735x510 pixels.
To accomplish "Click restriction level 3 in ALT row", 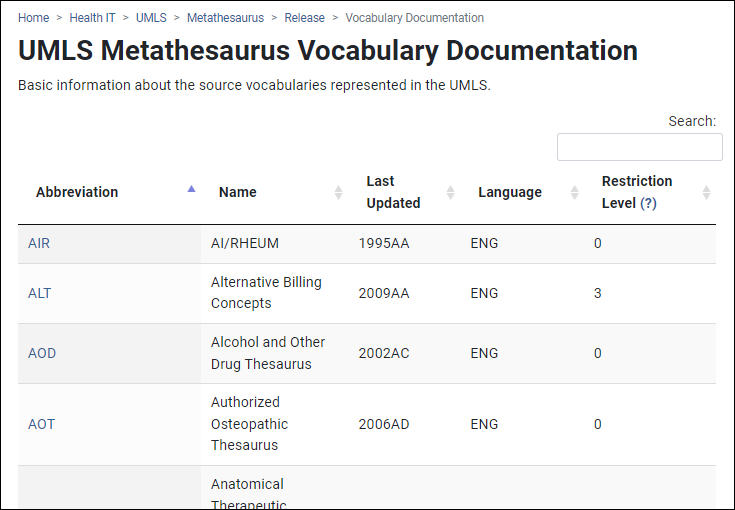I will click(598, 293).
